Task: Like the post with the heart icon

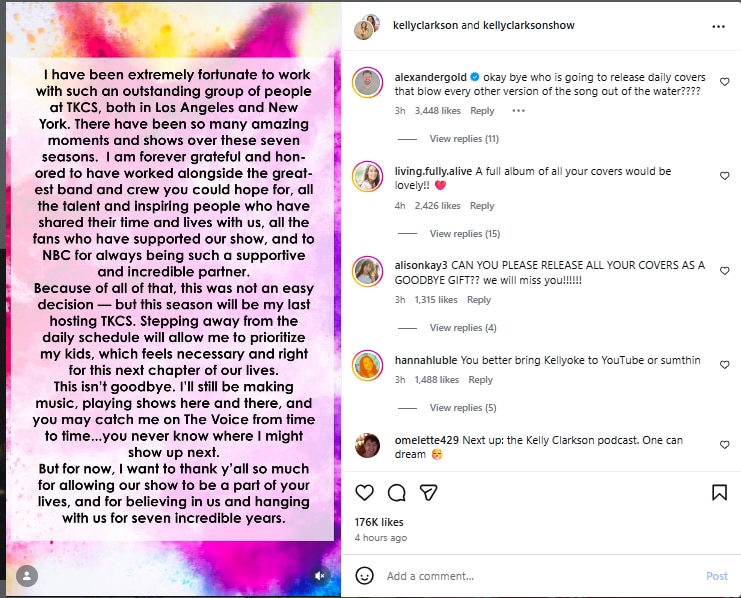Action: pyautogui.click(x=365, y=492)
